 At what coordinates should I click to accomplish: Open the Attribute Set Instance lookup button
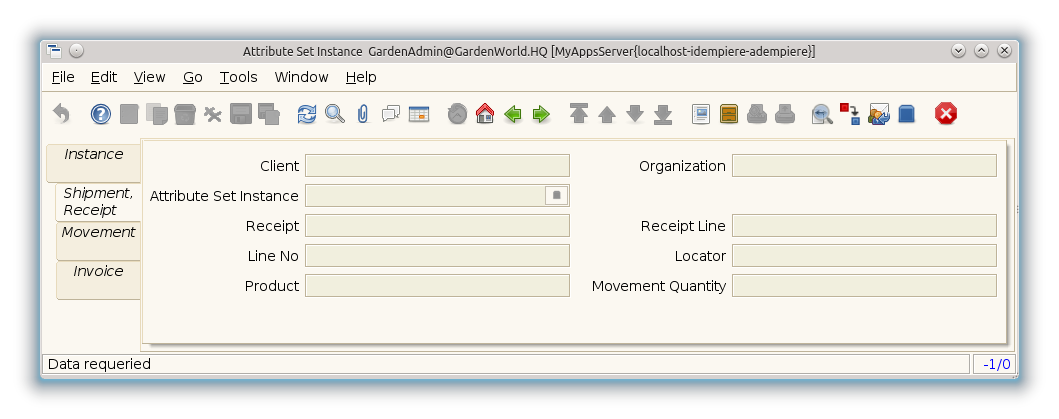557,196
